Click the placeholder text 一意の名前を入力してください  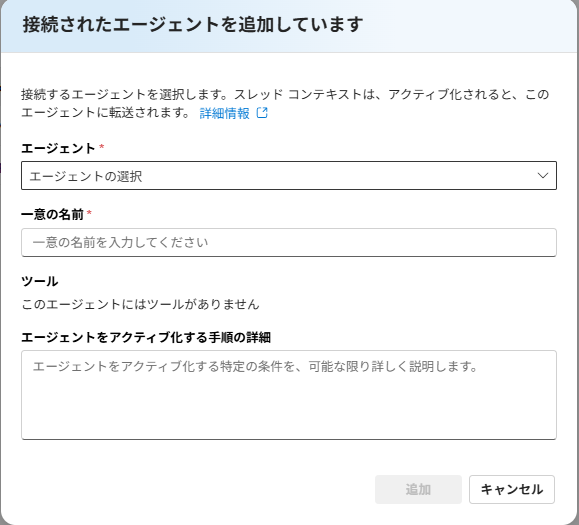[x=120, y=243]
